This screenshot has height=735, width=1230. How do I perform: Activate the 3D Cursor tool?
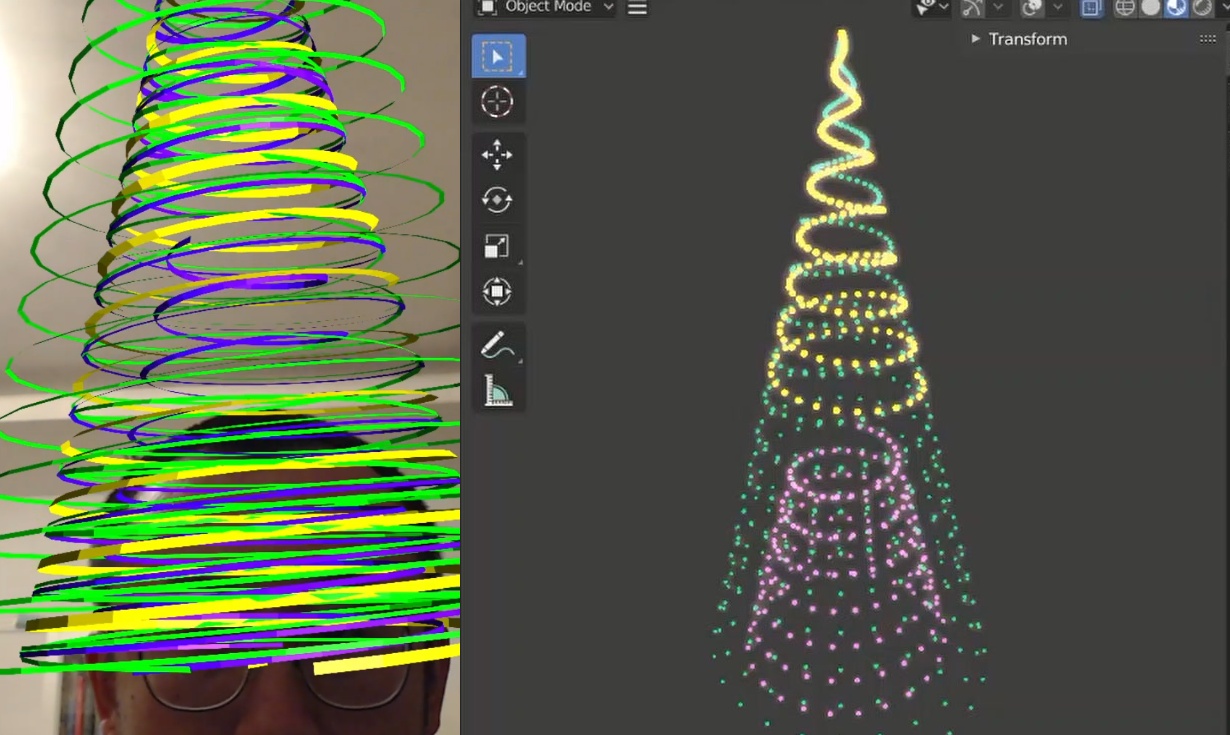pyautogui.click(x=498, y=102)
